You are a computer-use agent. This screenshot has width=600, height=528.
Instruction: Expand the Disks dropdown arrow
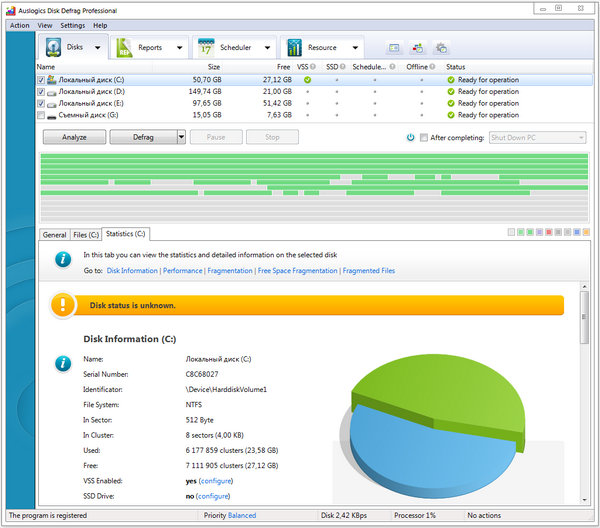pos(97,47)
